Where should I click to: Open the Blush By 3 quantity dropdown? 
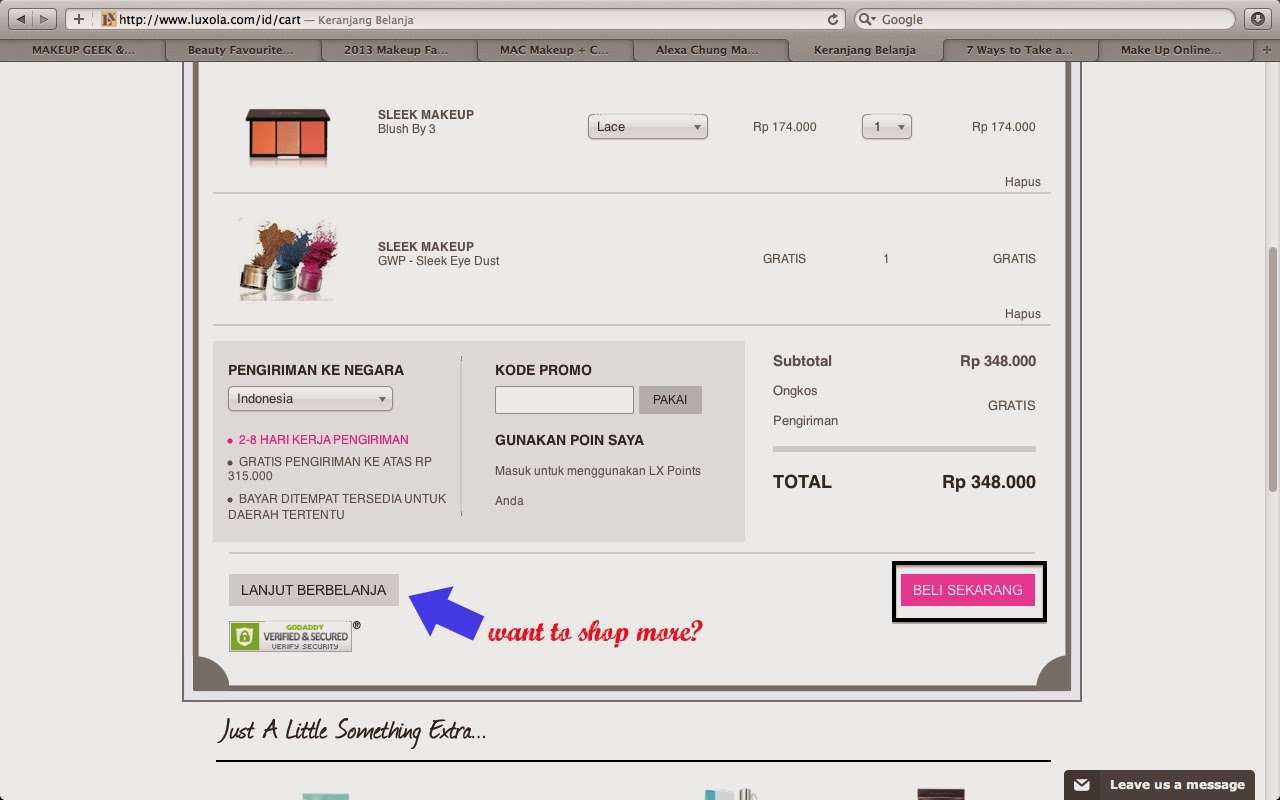pos(886,127)
